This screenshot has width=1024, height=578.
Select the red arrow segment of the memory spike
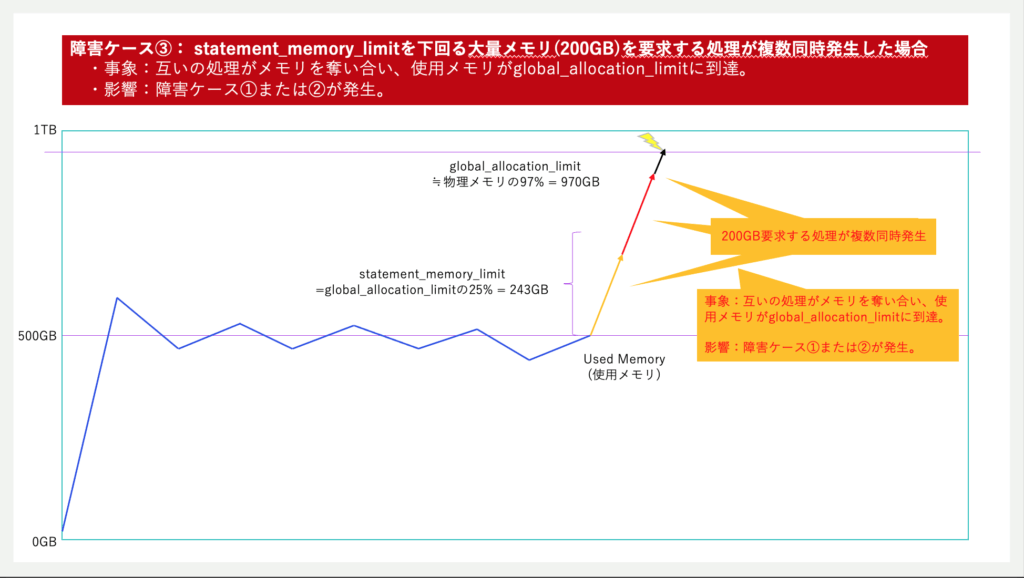(638, 215)
